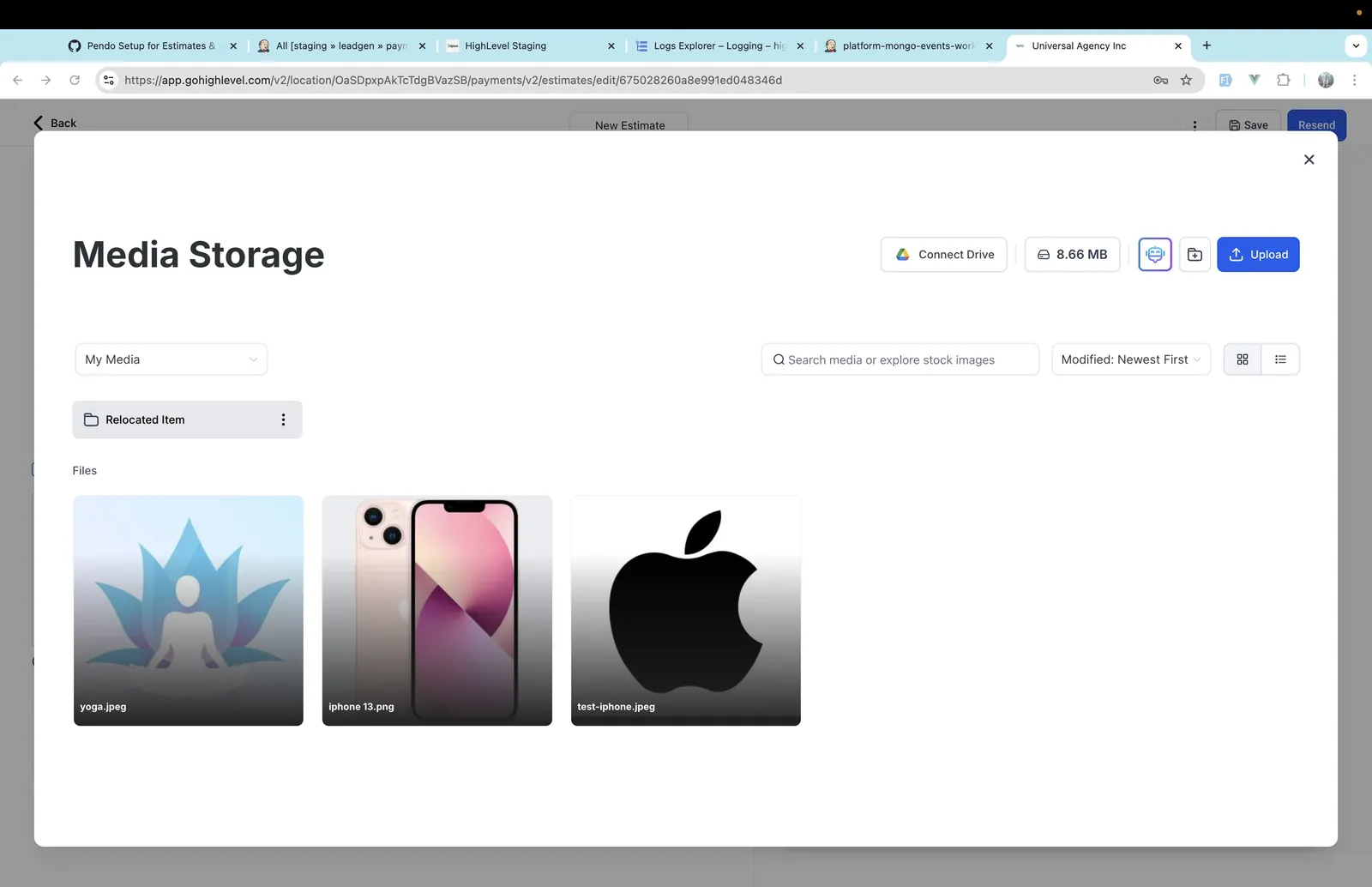The image size is (1372, 887).
Task: Select the iphone 13.png thumbnail
Action: pos(437,611)
